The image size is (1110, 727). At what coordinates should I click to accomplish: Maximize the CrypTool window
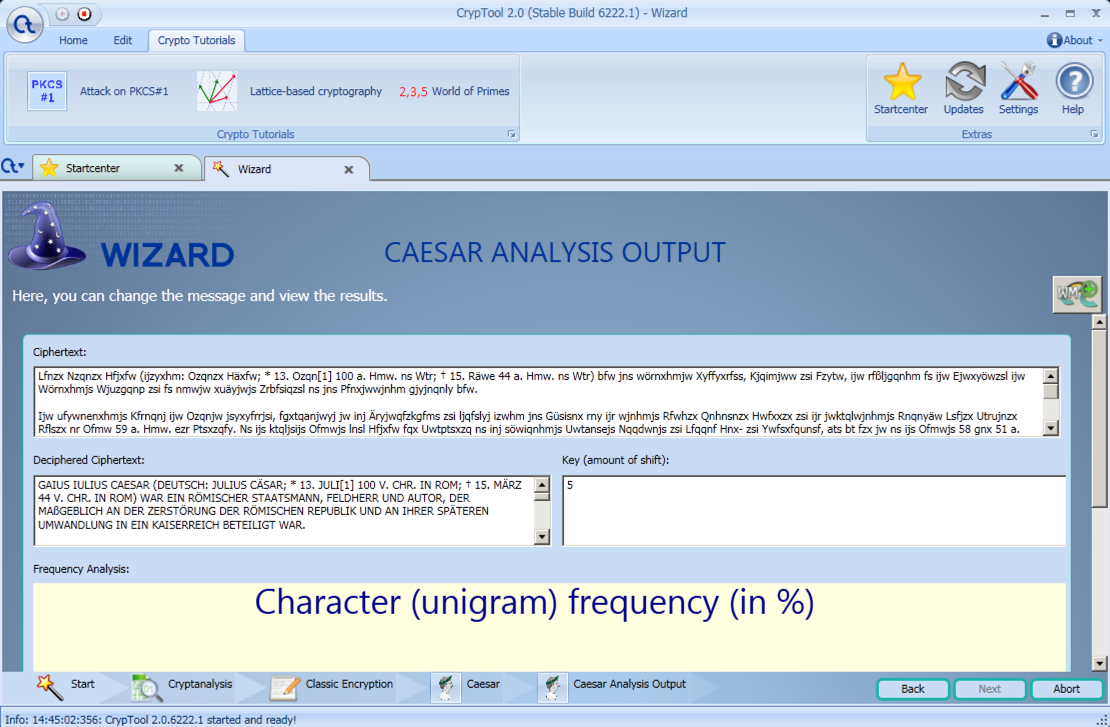pyautogui.click(x=1070, y=13)
